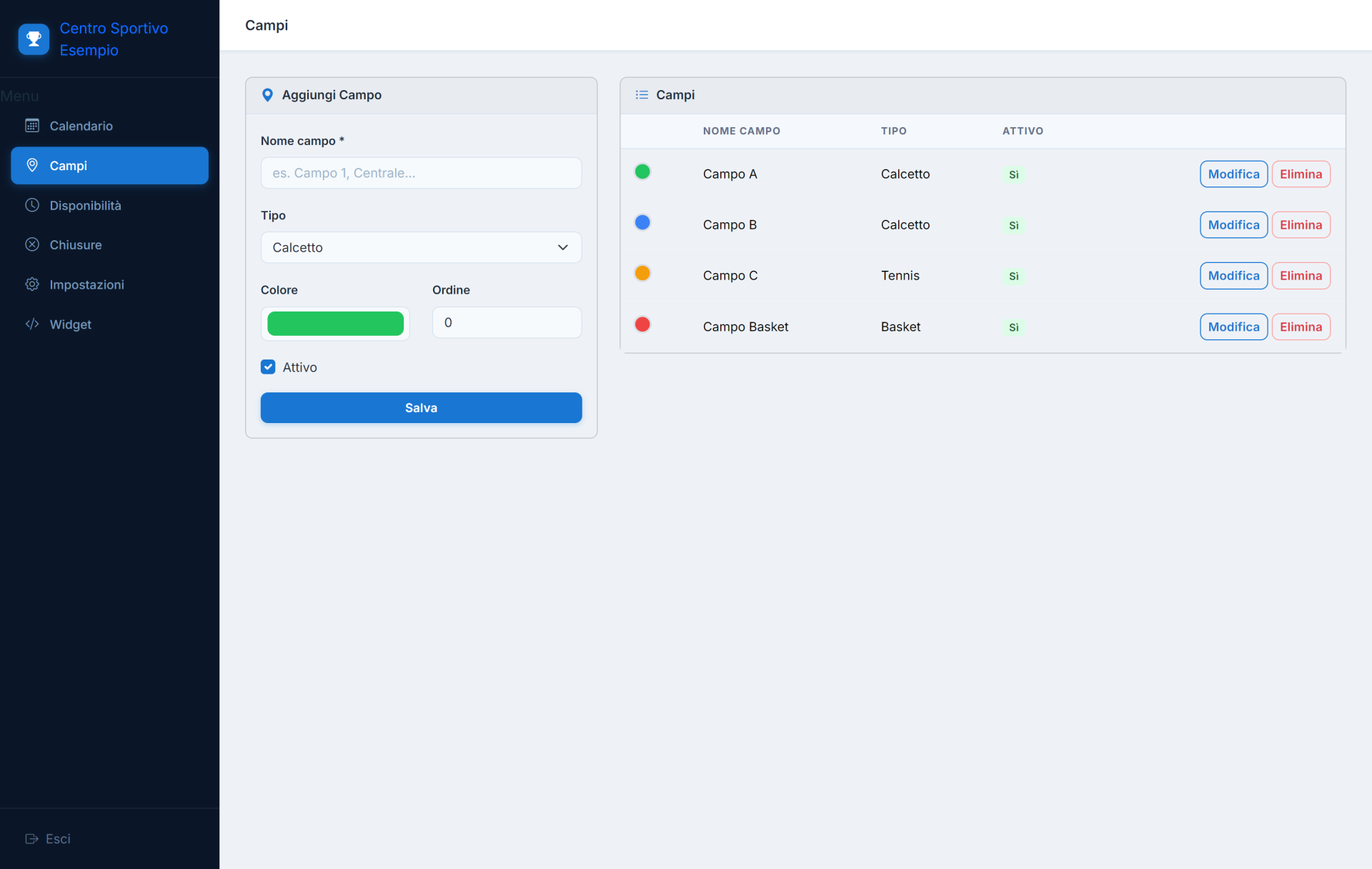Click the blue color dot for Campo B
The height and width of the screenshot is (869, 1372).
pos(642,222)
